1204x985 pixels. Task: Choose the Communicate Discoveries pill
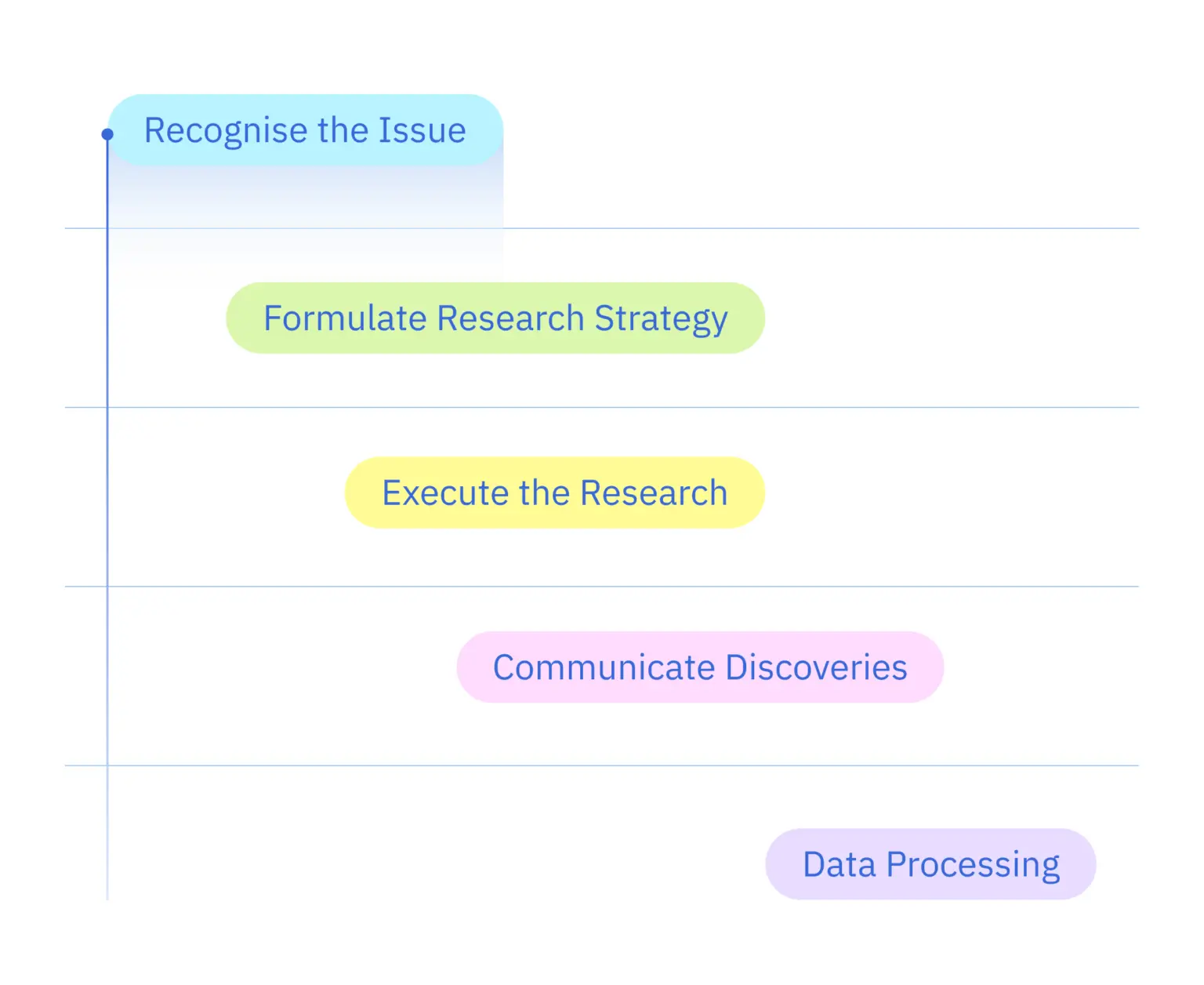point(700,667)
